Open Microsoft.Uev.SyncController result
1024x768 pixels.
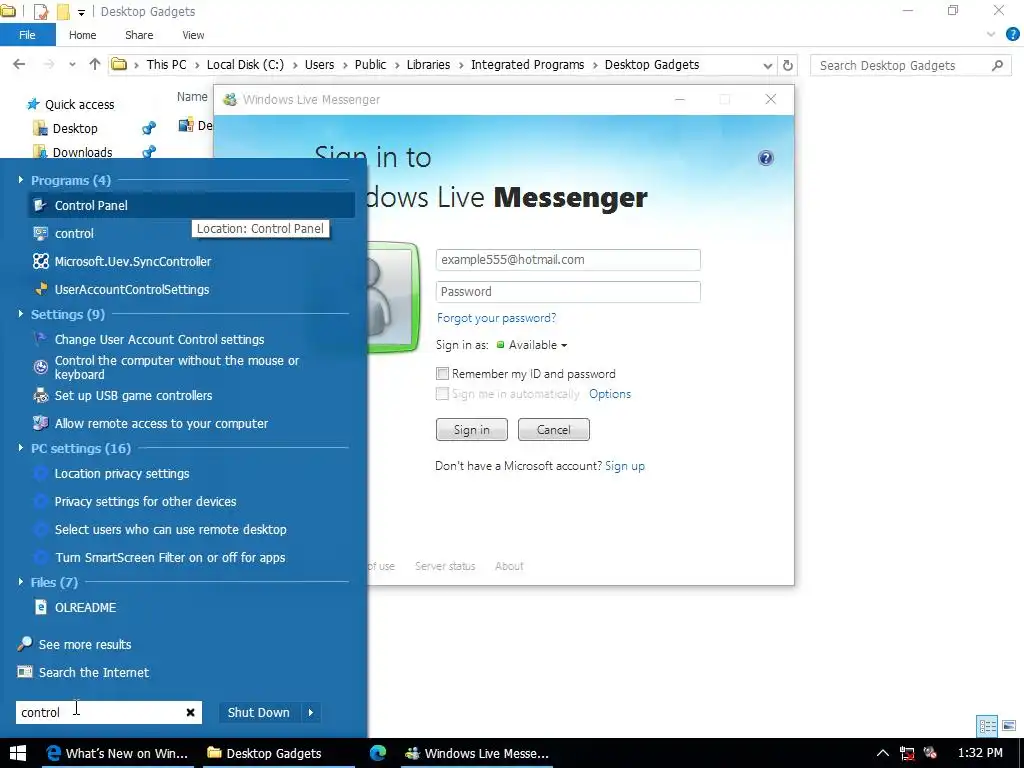point(133,261)
